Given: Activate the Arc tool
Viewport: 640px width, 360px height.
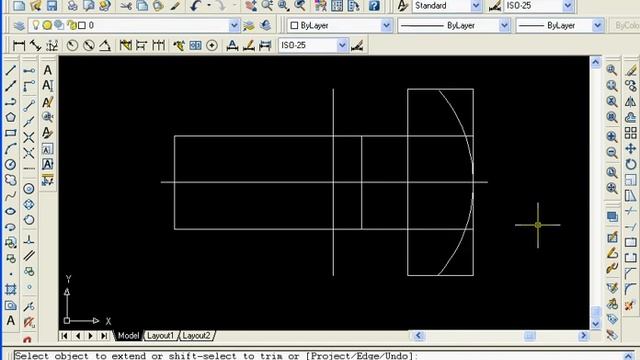Looking at the screenshot, I should tap(11, 149).
